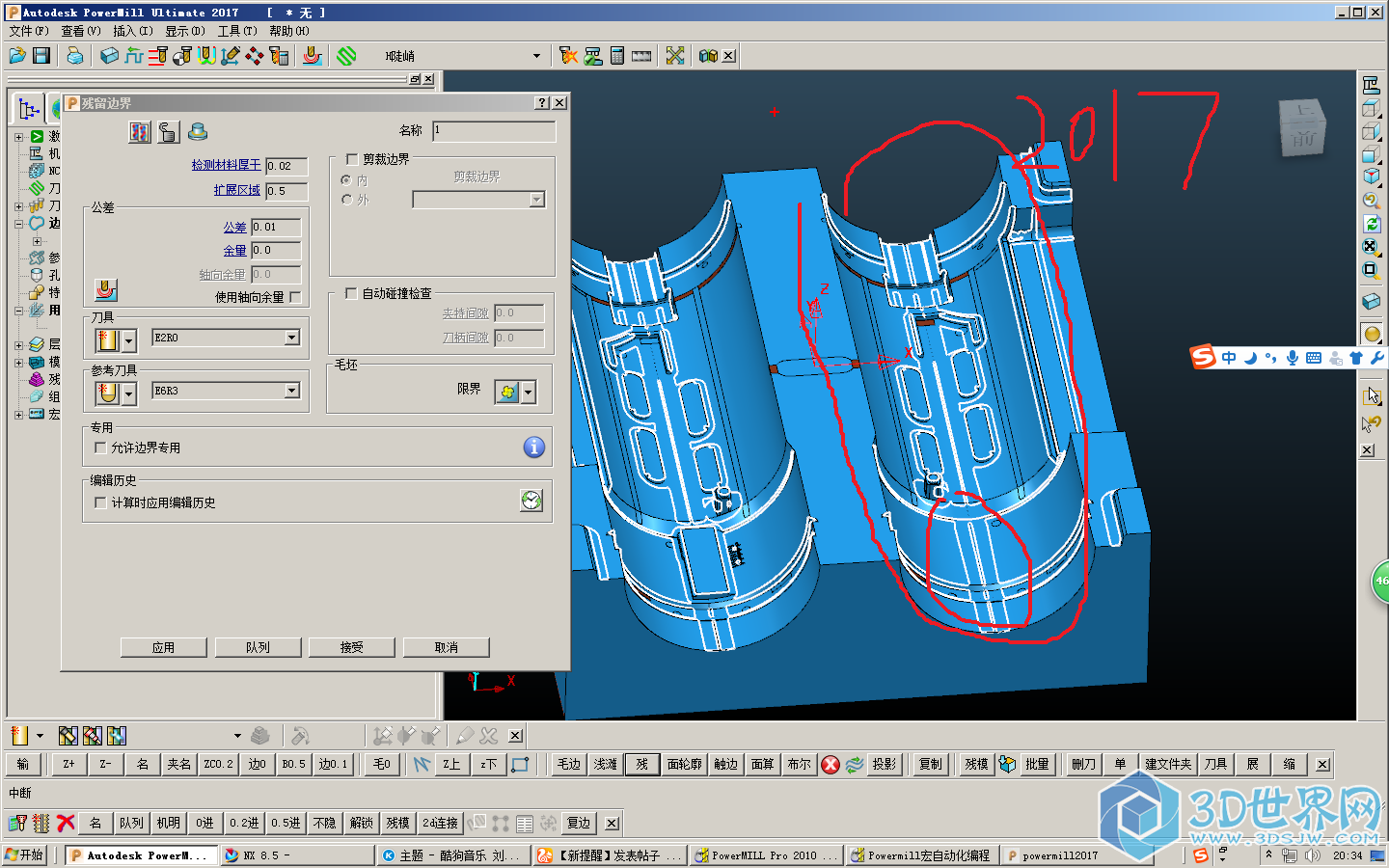Image resolution: width=1389 pixels, height=868 pixels.
Task: Select the 外 radio button
Action: [347, 200]
